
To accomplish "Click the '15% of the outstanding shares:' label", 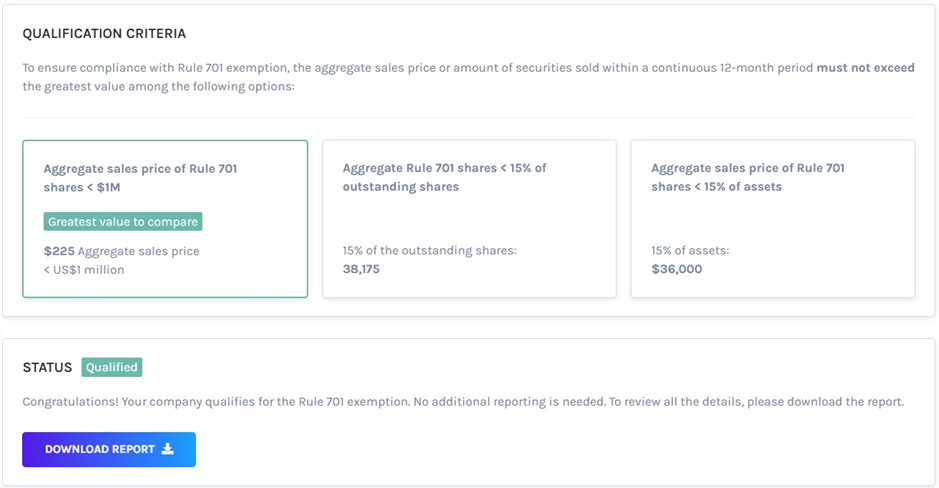I will point(429,251).
